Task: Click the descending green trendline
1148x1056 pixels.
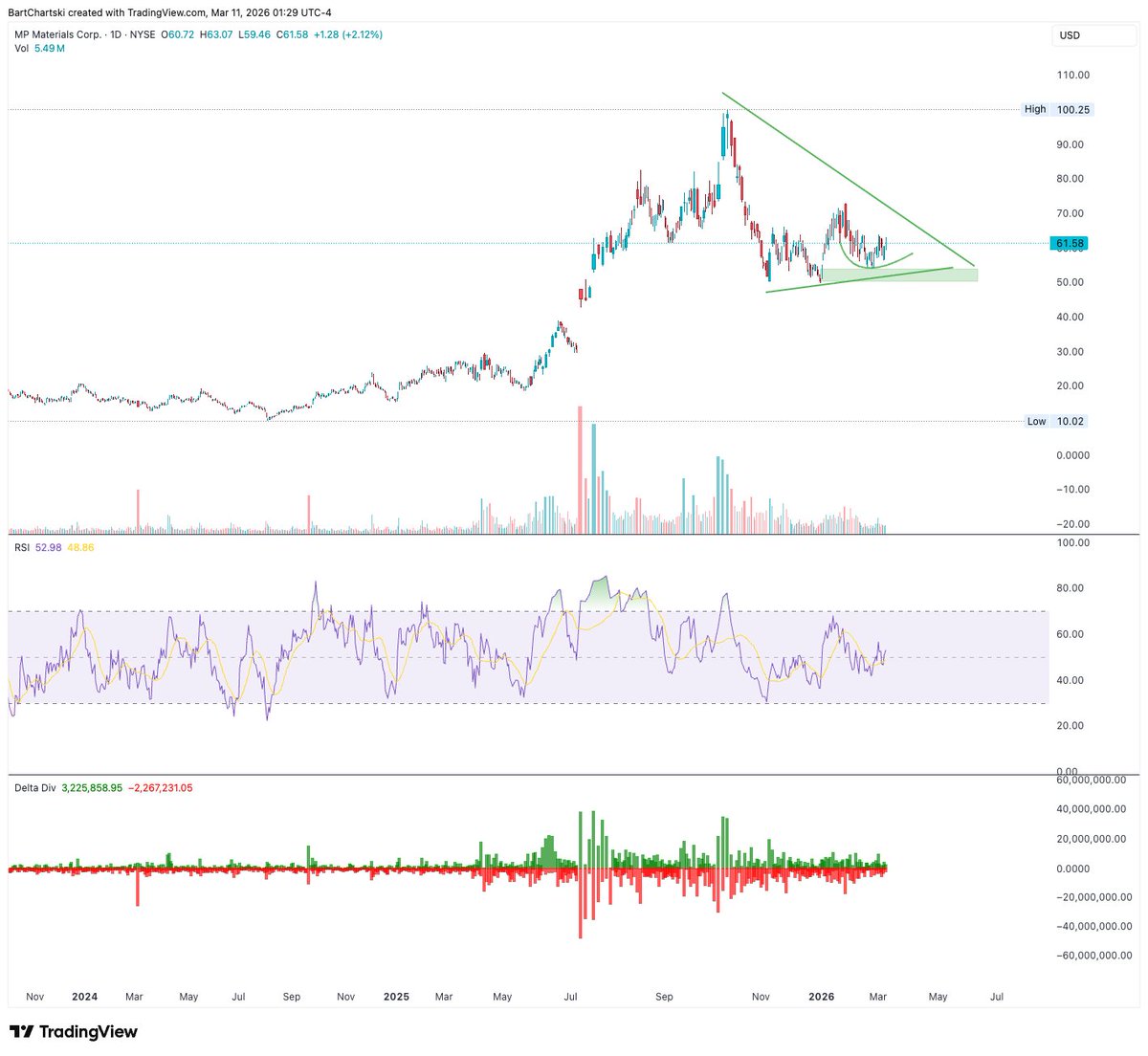Action: coord(849,179)
